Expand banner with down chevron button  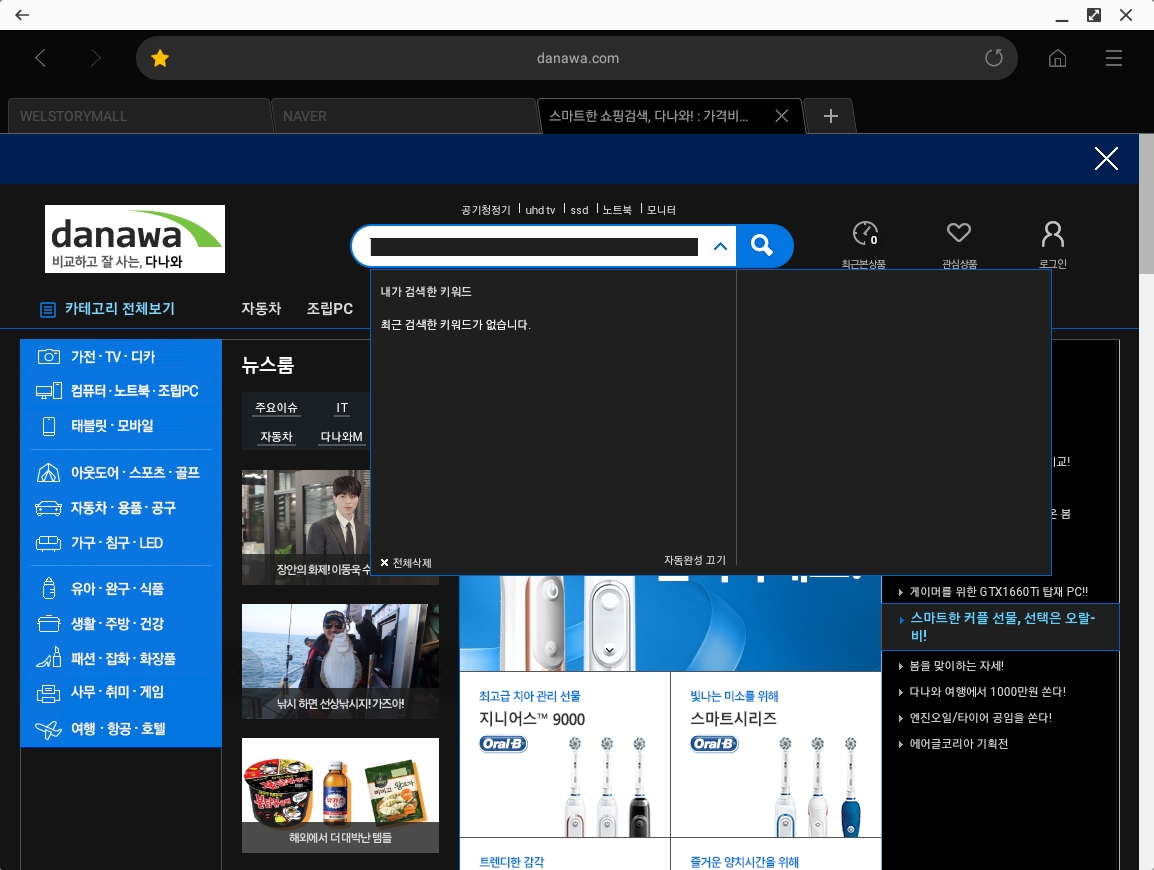pos(609,650)
